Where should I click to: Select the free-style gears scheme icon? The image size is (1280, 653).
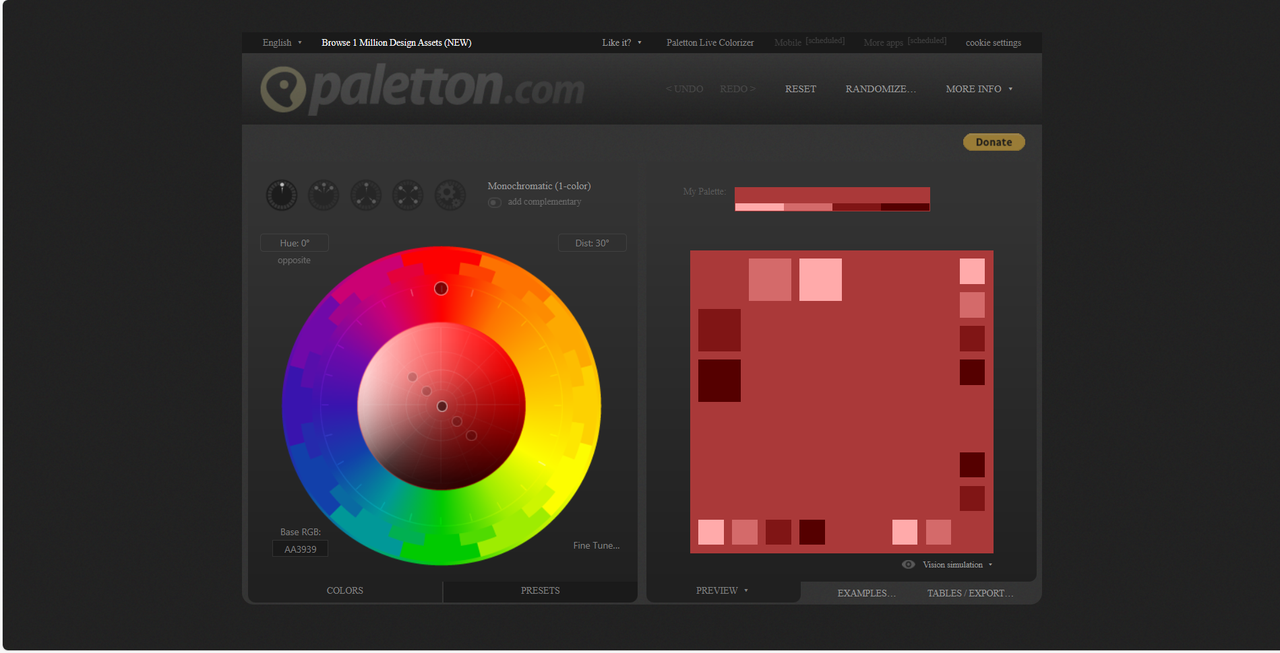point(450,194)
